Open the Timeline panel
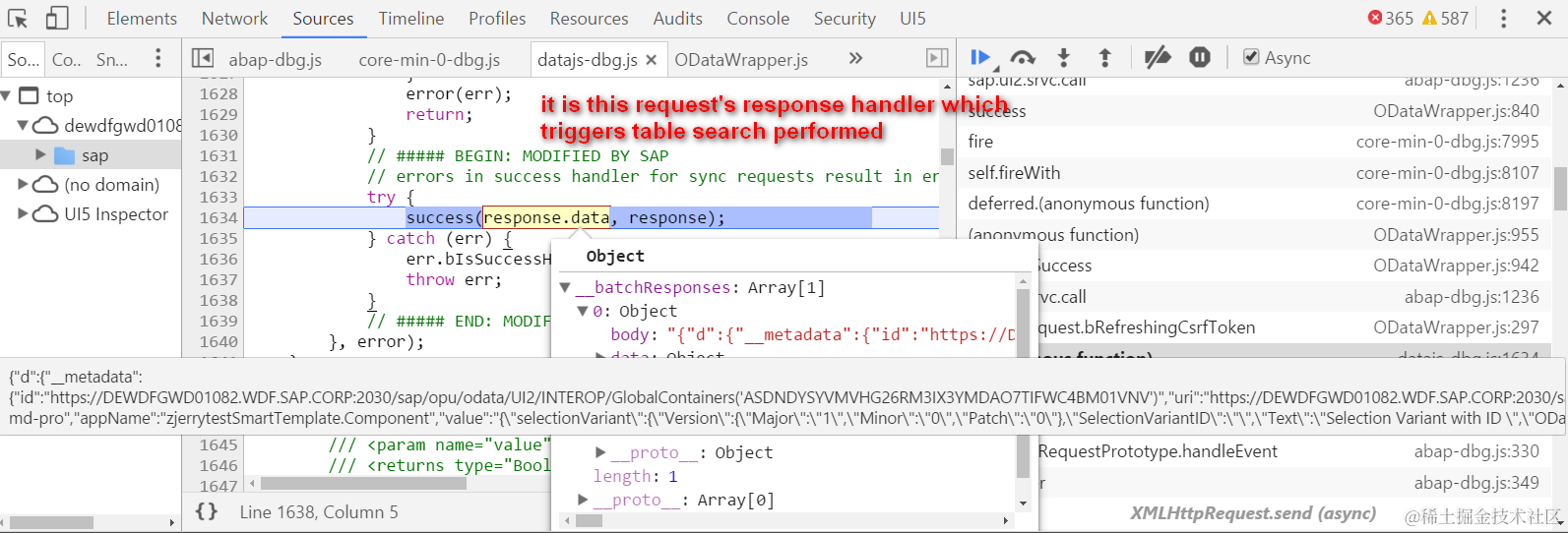 coord(411,18)
